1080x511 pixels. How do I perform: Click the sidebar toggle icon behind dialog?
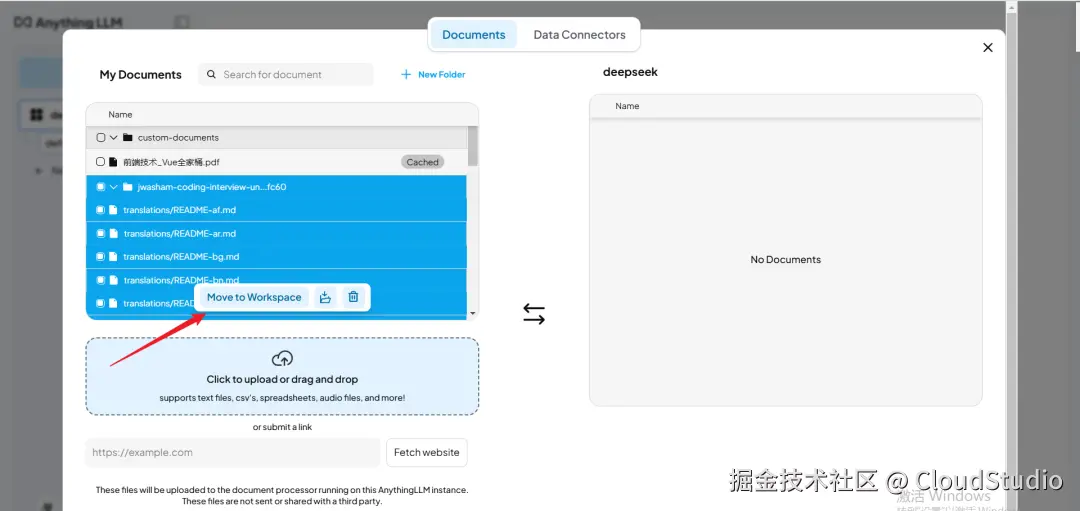181,22
